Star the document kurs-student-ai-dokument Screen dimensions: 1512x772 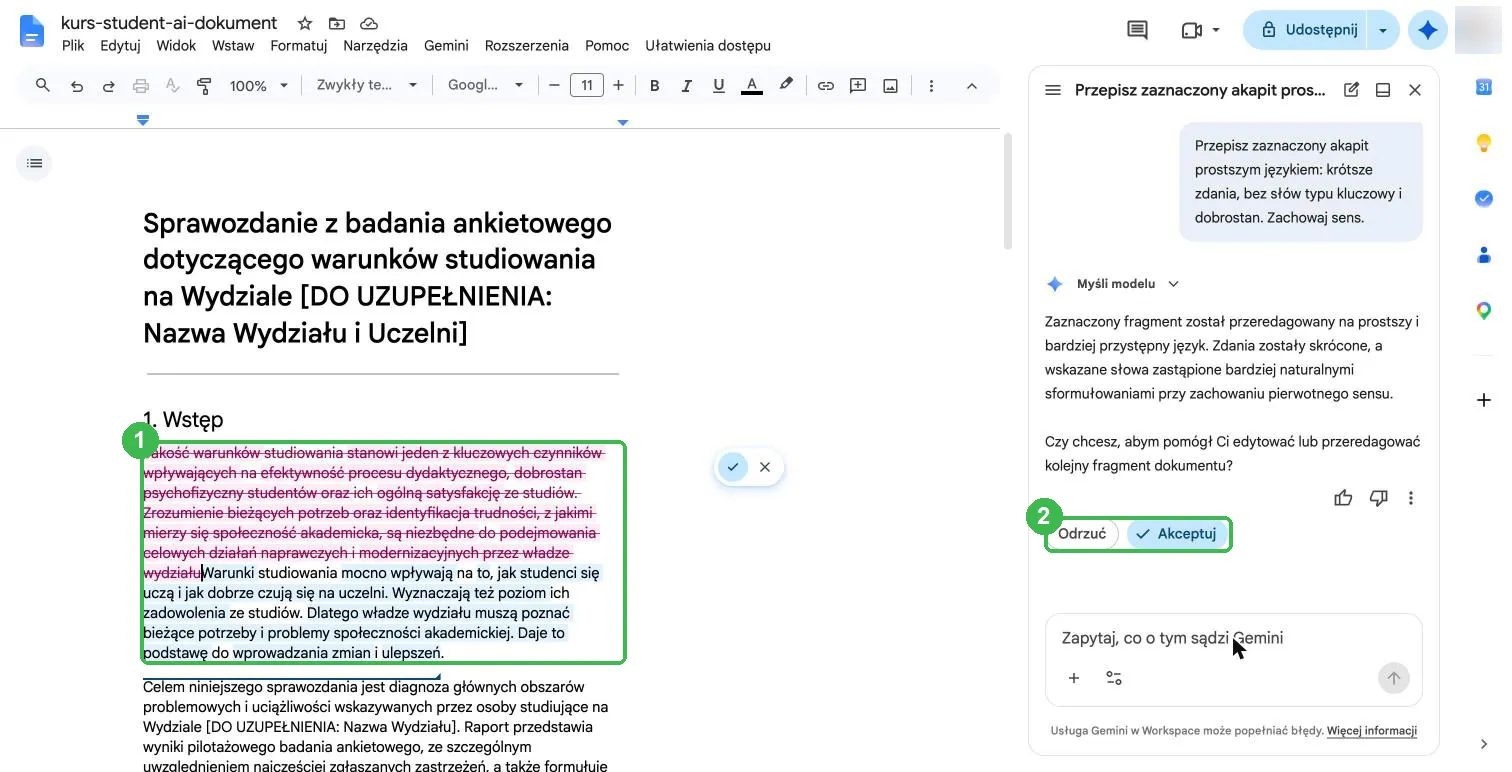coord(305,23)
